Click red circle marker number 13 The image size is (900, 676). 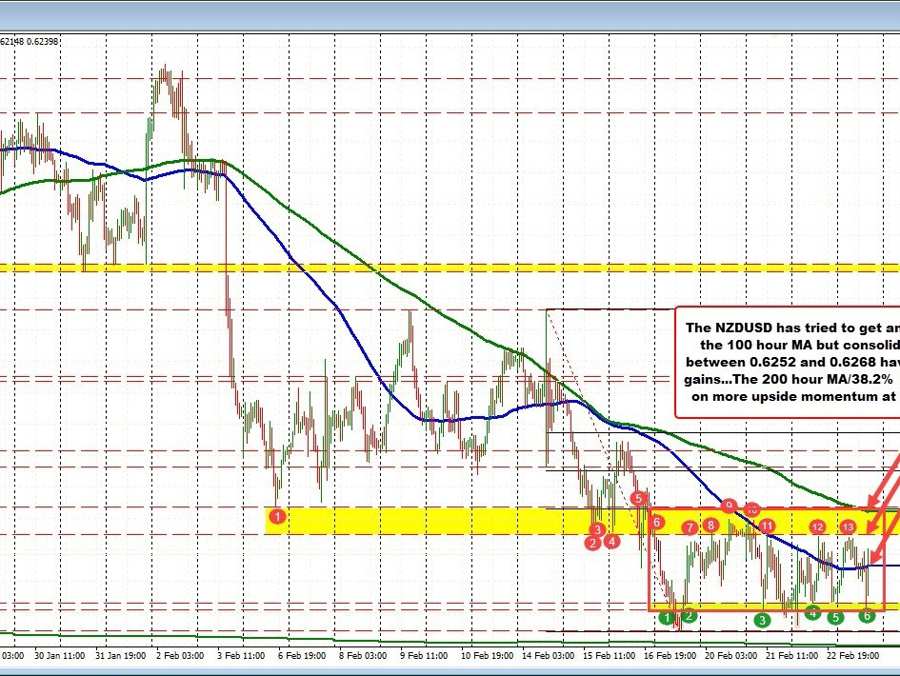(x=848, y=526)
